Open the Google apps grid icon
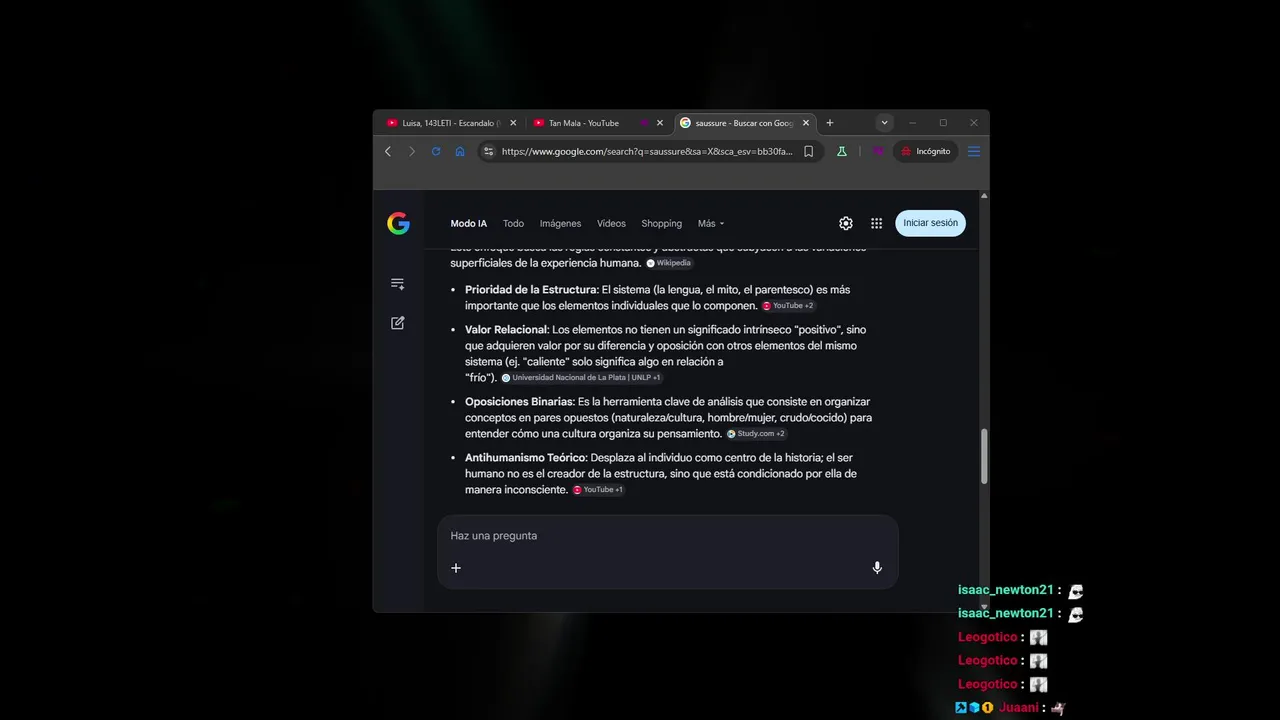The width and height of the screenshot is (1280, 720). pyautogui.click(x=877, y=224)
